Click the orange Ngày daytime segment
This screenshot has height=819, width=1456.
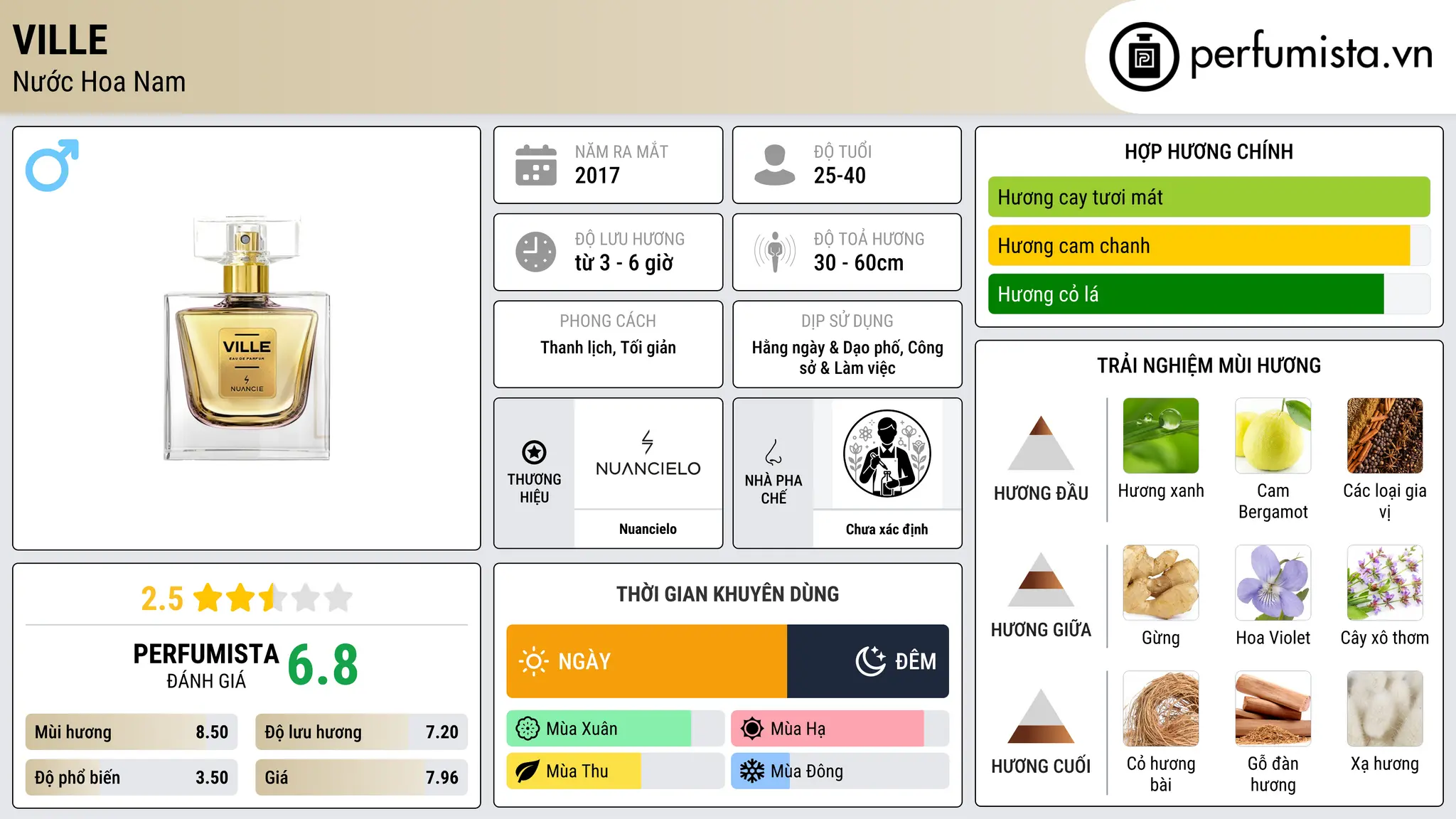[x=647, y=661]
